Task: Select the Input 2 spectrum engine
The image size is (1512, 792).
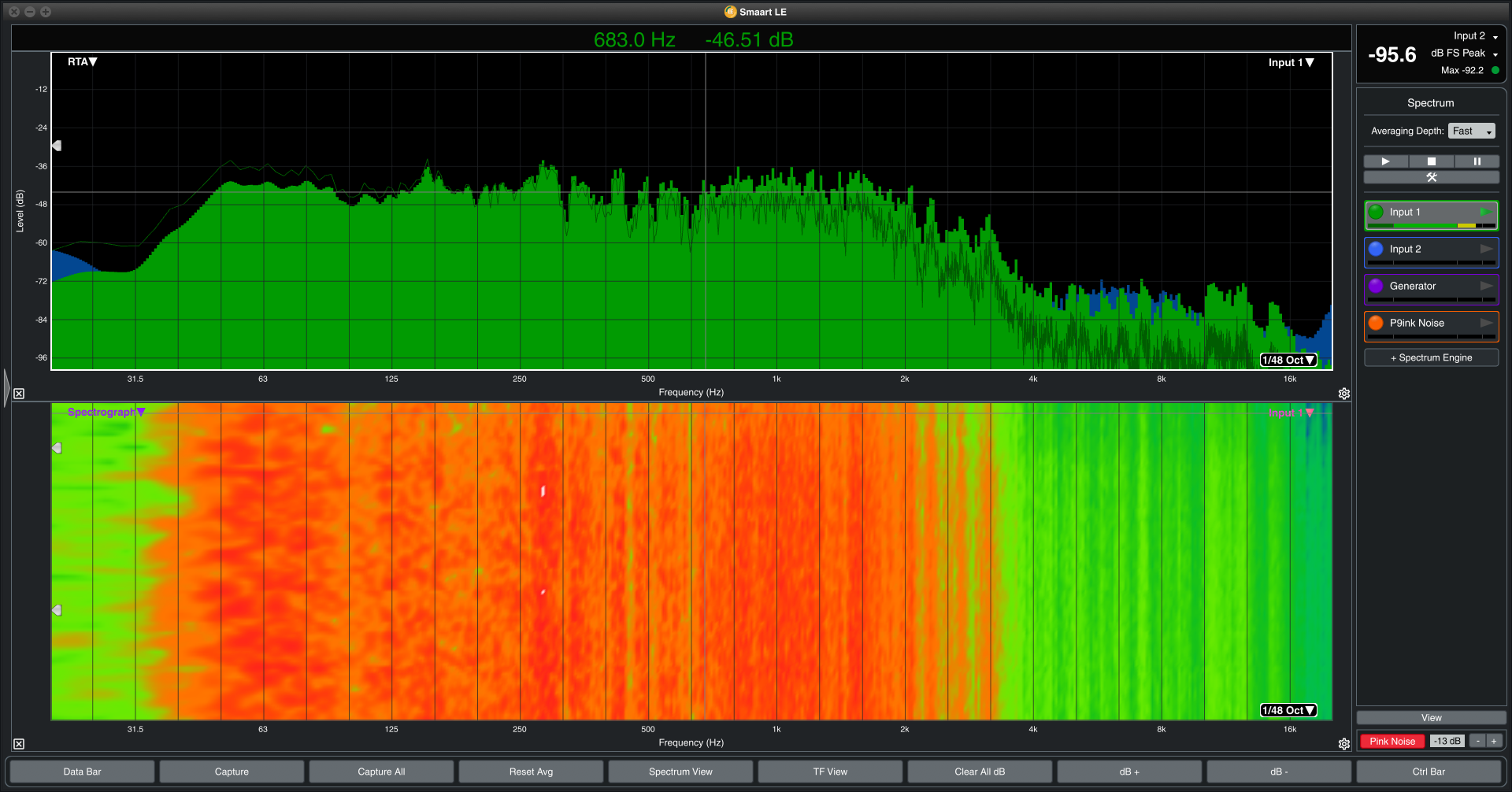Action: coord(1430,252)
